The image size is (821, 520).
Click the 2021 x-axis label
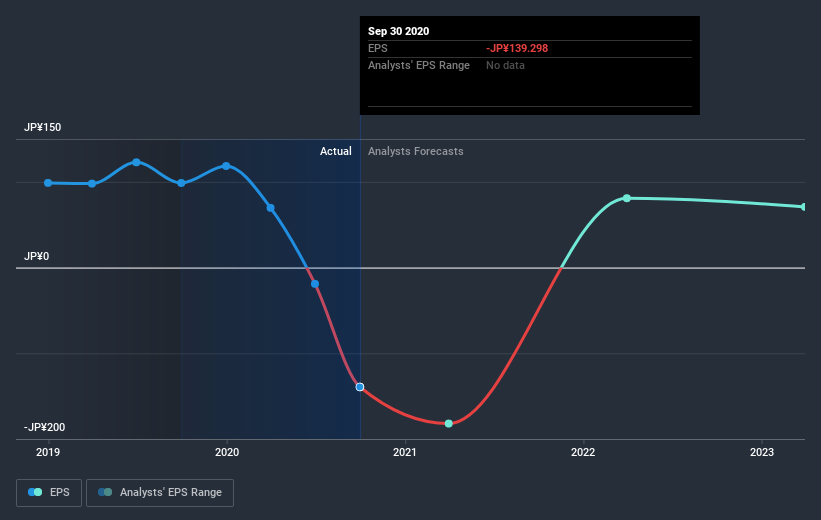coord(405,452)
